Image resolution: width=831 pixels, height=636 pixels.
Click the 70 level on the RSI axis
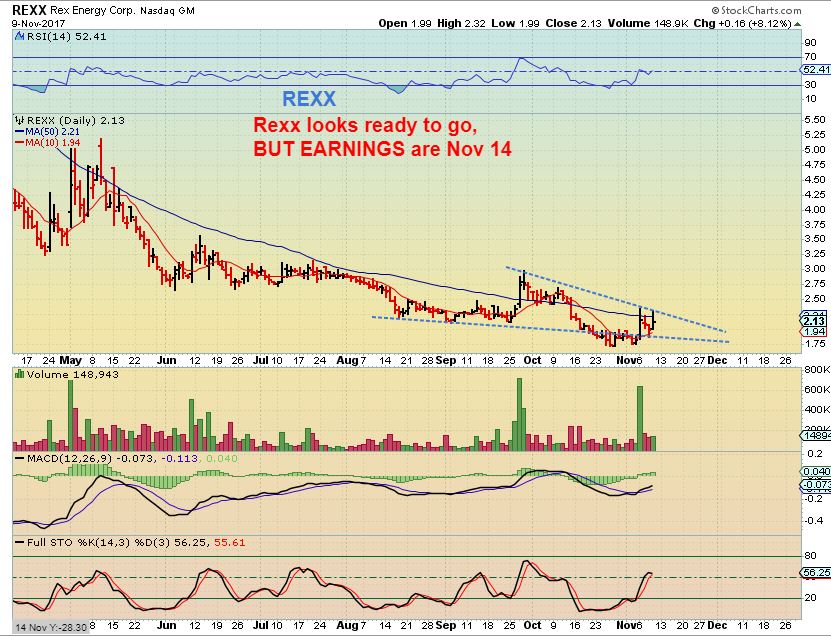point(810,57)
